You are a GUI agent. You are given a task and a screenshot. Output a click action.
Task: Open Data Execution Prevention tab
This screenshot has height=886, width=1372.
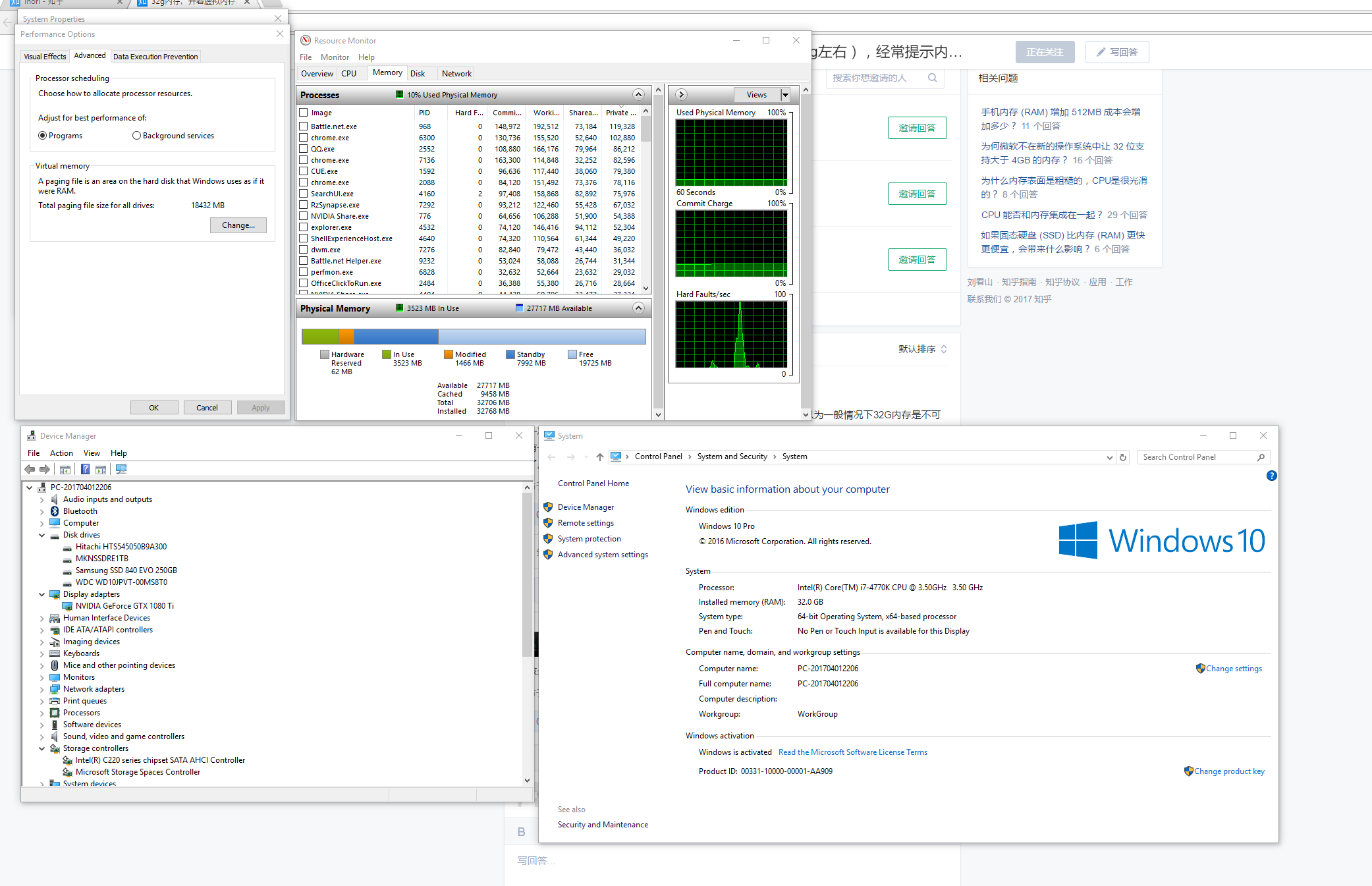click(155, 57)
